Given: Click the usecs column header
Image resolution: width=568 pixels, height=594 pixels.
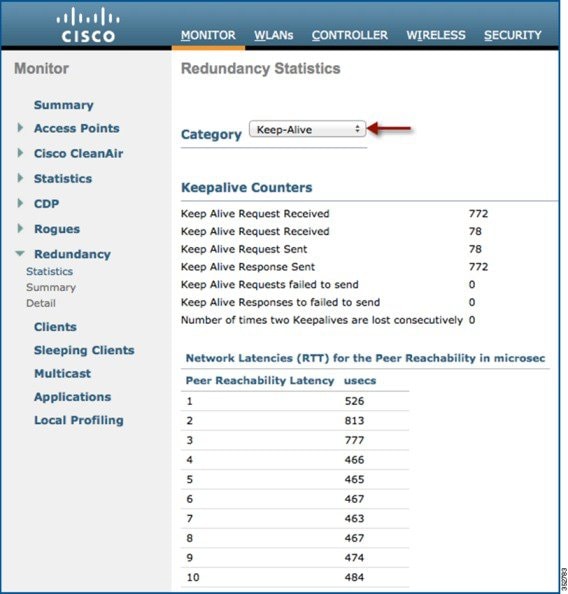Looking at the screenshot, I should click(360, 381).
